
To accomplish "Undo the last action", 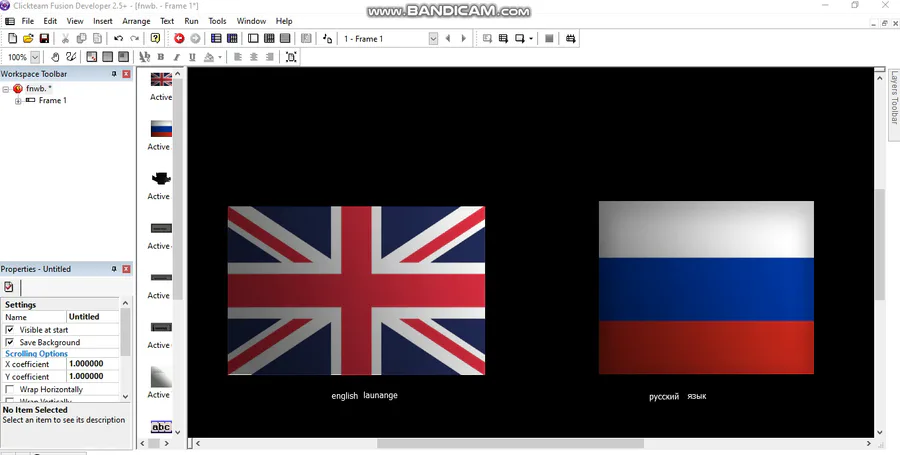I will (x=118, y=38).
